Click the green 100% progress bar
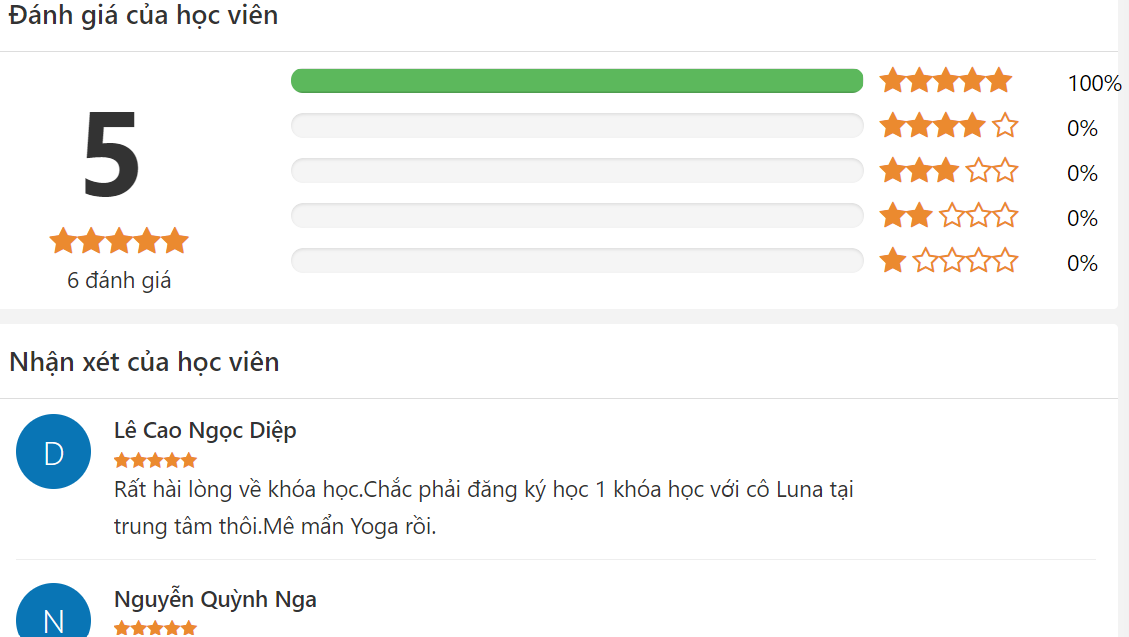Screen dimensions: 1129x637 tap(577, 80)
